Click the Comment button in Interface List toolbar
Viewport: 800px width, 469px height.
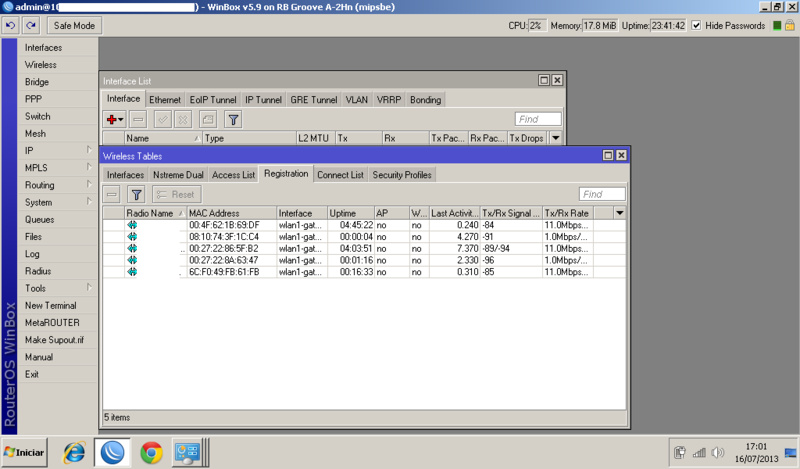point(208,119)
